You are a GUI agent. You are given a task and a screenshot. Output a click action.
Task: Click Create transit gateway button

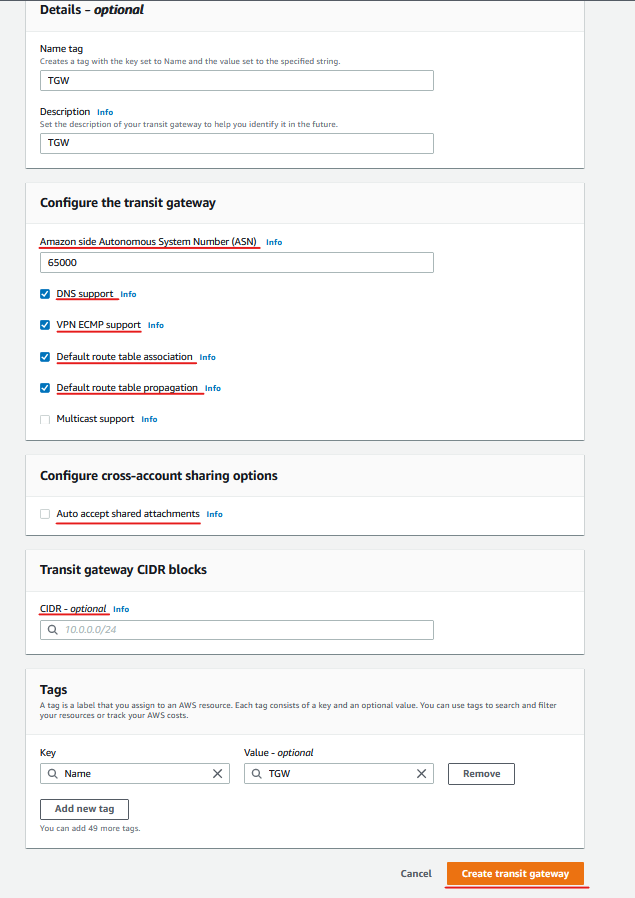coord(515,873)
